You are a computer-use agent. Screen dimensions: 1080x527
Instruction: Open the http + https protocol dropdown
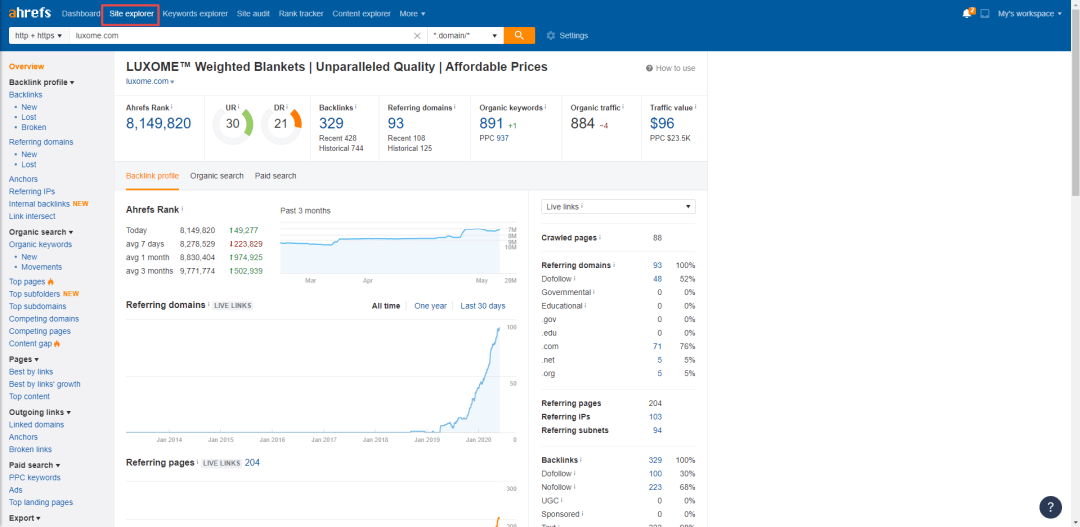pos(38,35)
